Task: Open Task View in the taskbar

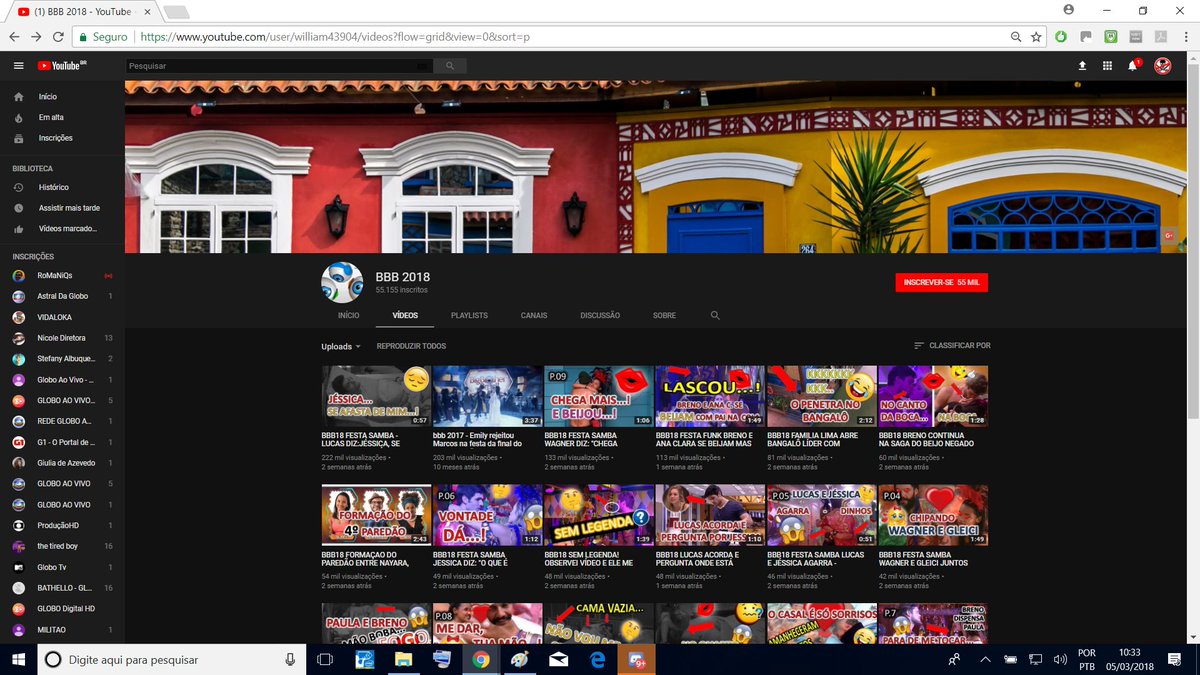Action: click(324, 659)
